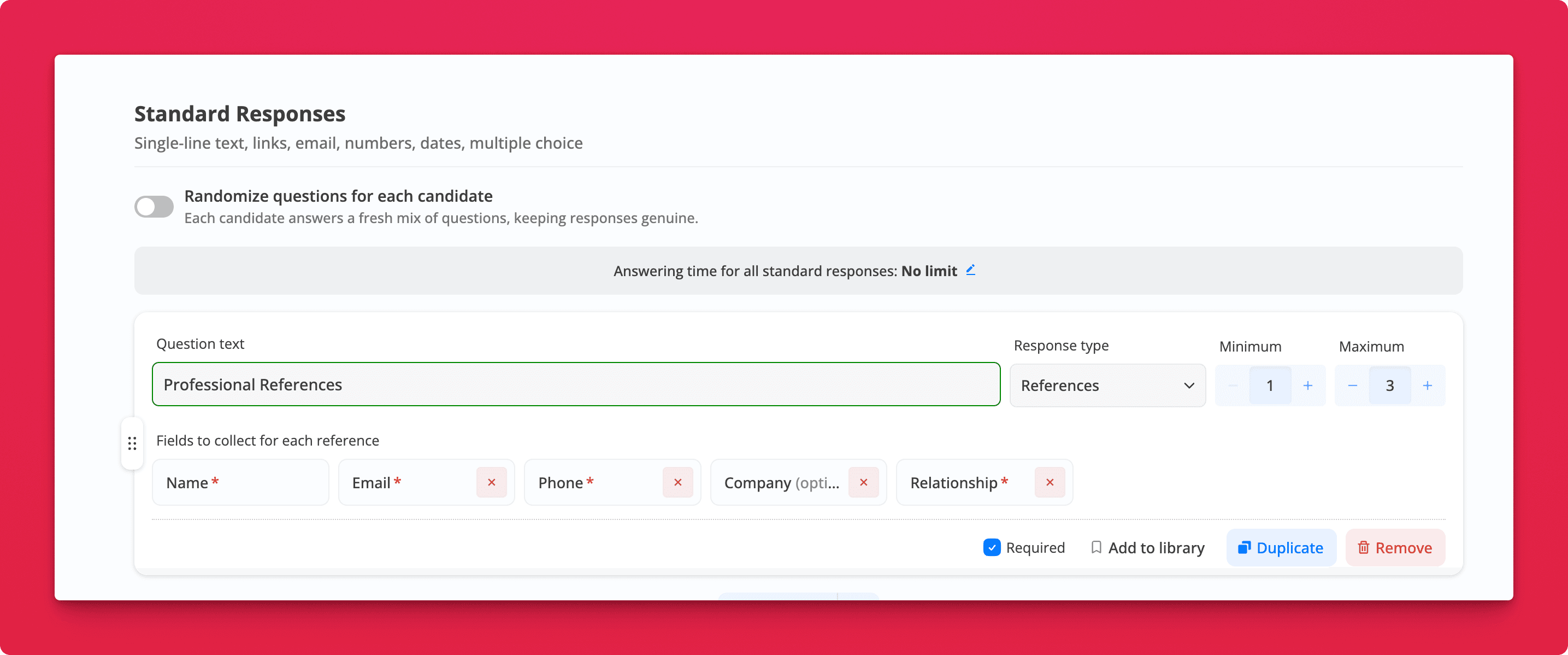Image resolution: width=1568 pixels, height=655 pixels.
Task: Increase the Maximum value with plus button
Action: pos(1428,385)
